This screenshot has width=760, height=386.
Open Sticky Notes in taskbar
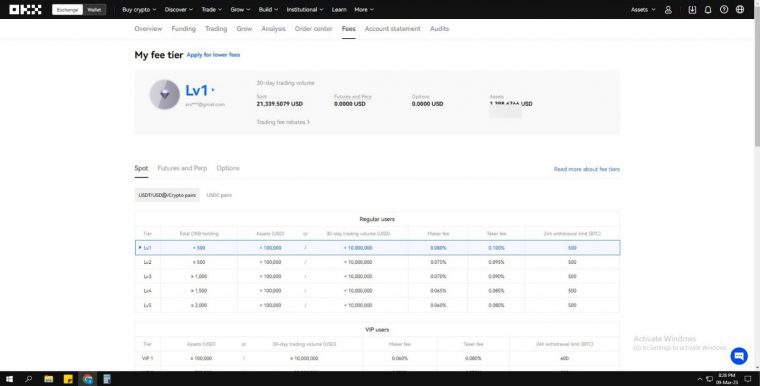click(x=68, y=379)
